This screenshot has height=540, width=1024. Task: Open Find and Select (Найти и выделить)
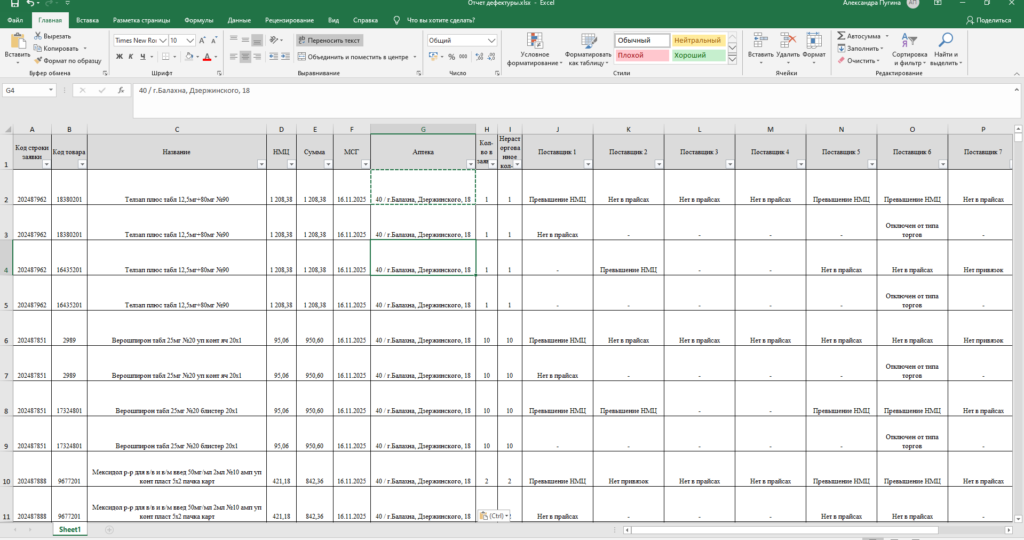(x=945, y=49)
